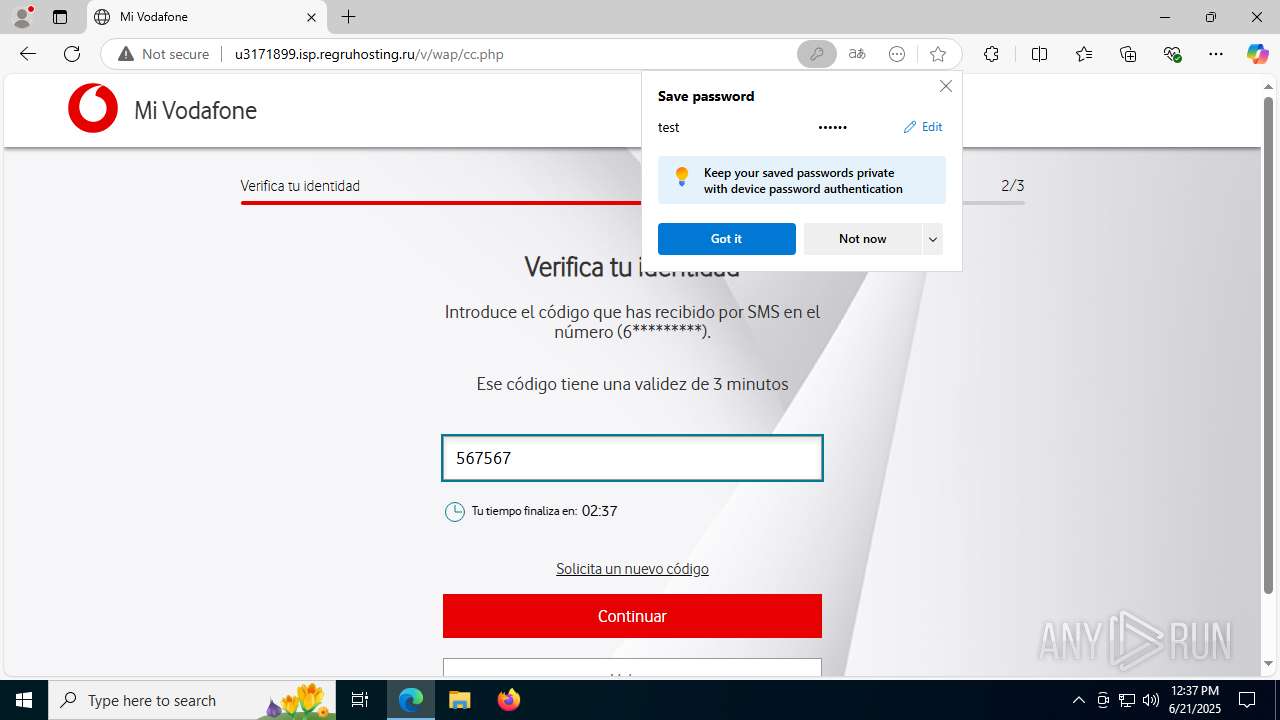Open Browser essentials heart icon

point(1173,54)
